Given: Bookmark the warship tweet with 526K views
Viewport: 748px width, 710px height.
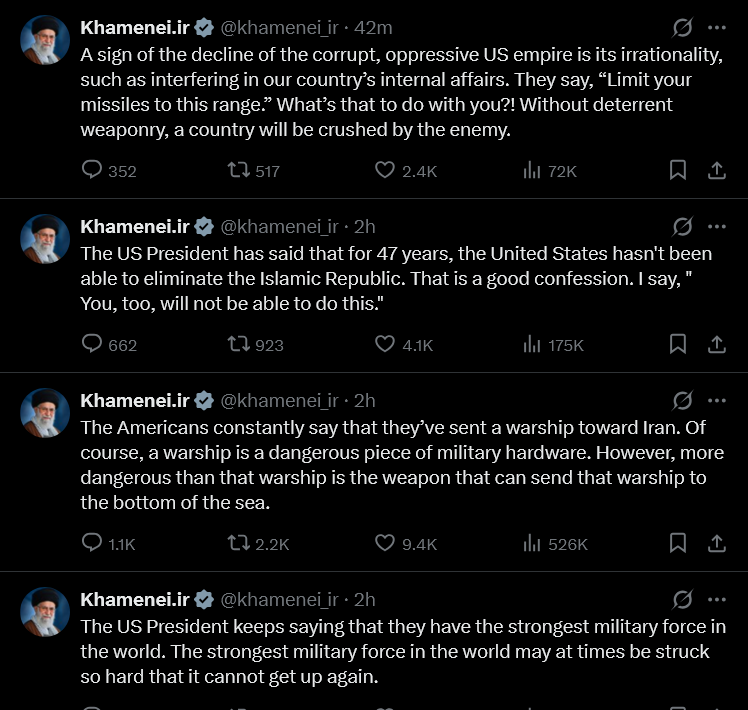Looking at the screenshot, I should (x=678, y=543).
